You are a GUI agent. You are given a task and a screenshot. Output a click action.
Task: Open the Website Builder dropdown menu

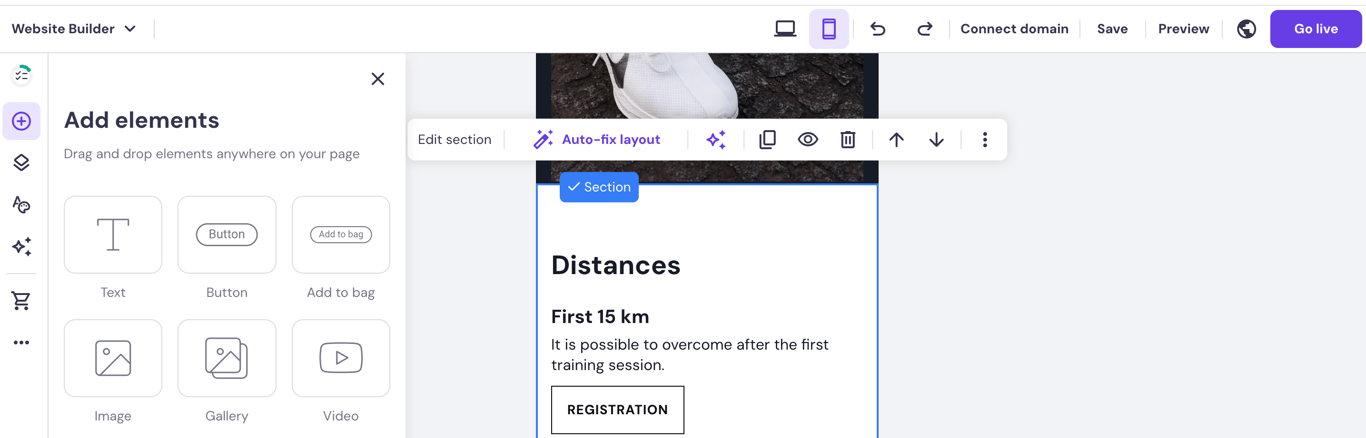74,29
